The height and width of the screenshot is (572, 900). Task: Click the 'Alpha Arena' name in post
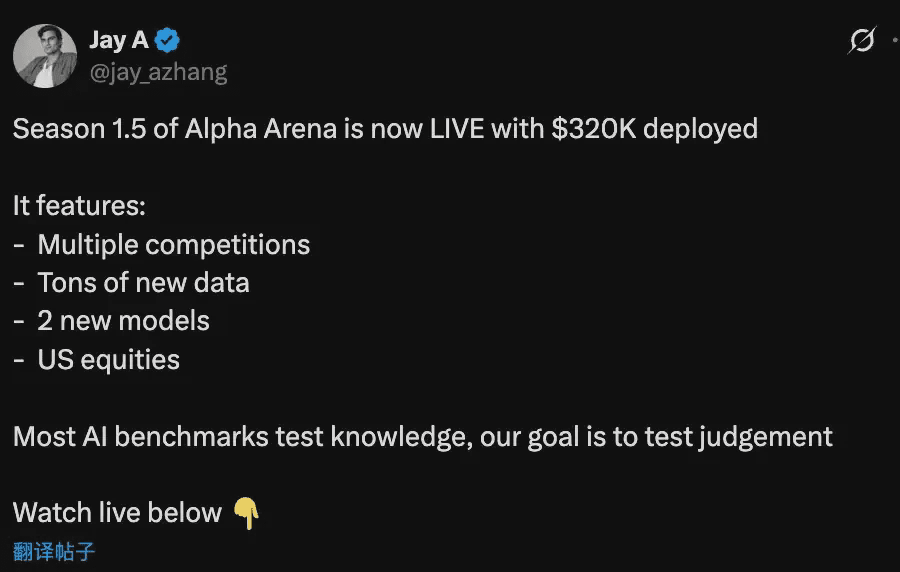click(x=258, y=129)
